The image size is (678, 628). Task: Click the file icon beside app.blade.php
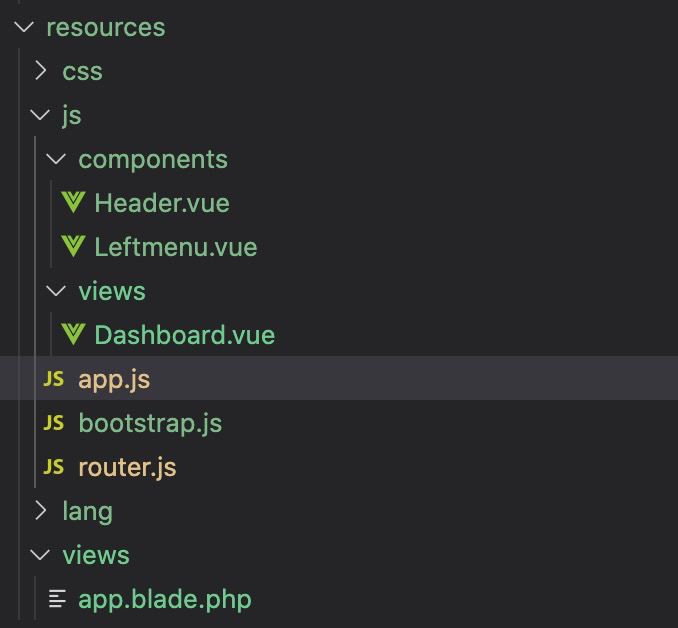click(57, 599)
